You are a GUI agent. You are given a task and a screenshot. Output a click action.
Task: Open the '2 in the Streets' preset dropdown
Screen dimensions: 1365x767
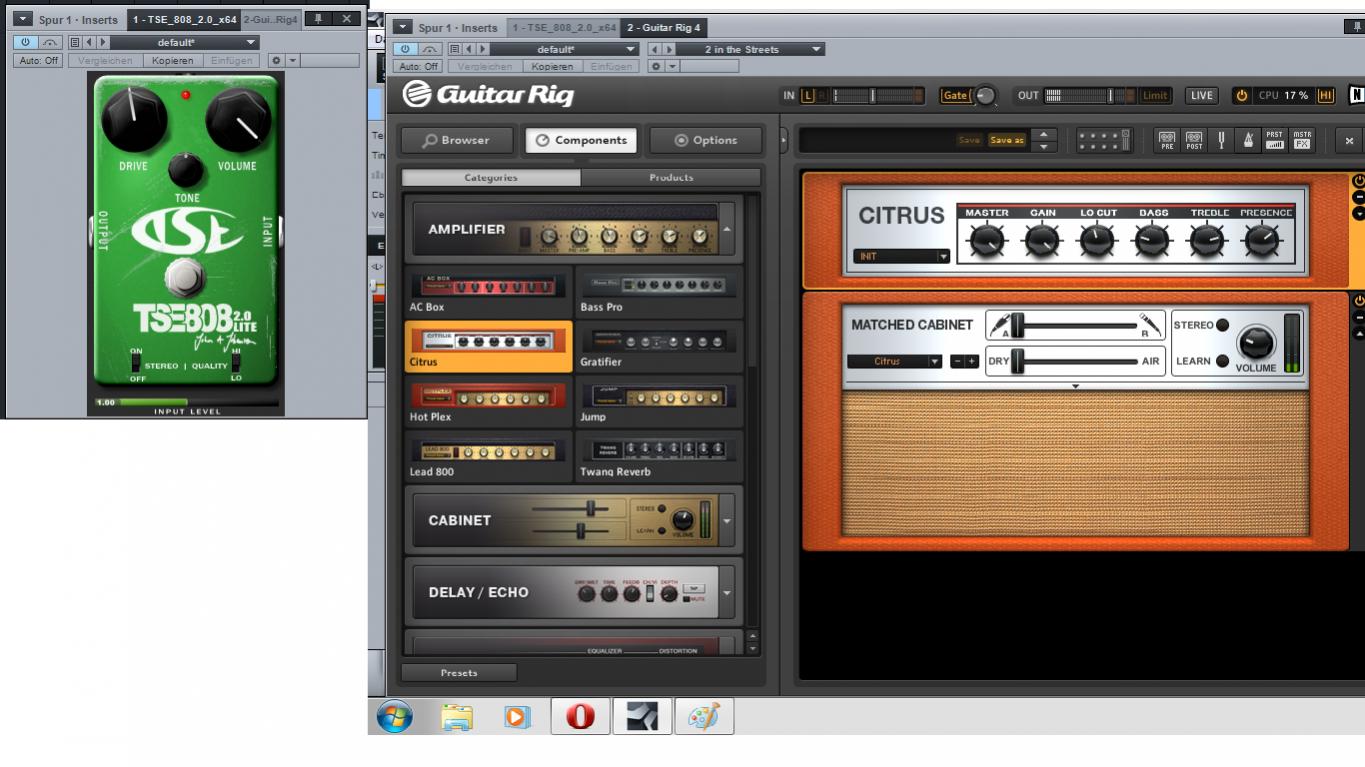750,49
